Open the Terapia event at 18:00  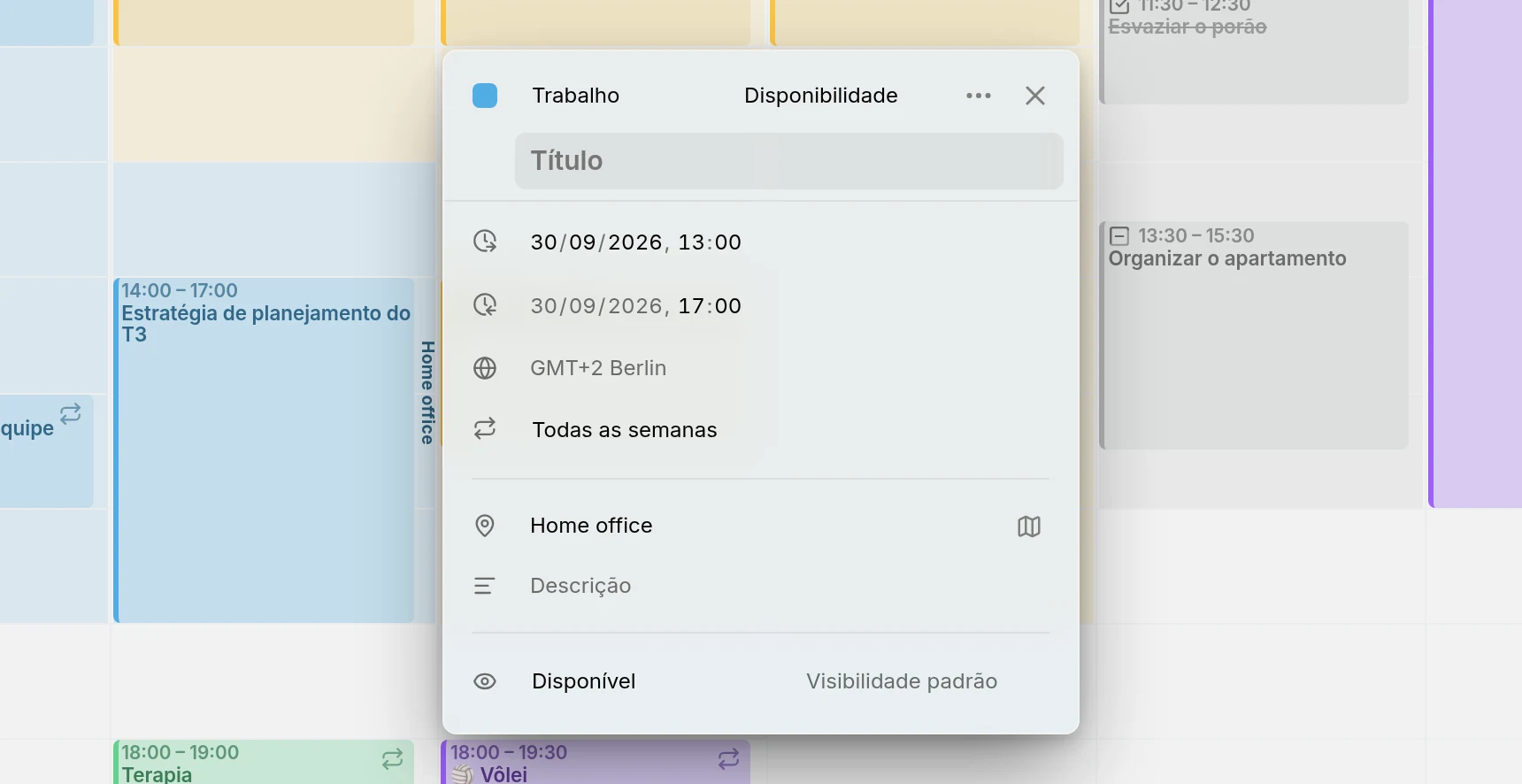(264, 762)
